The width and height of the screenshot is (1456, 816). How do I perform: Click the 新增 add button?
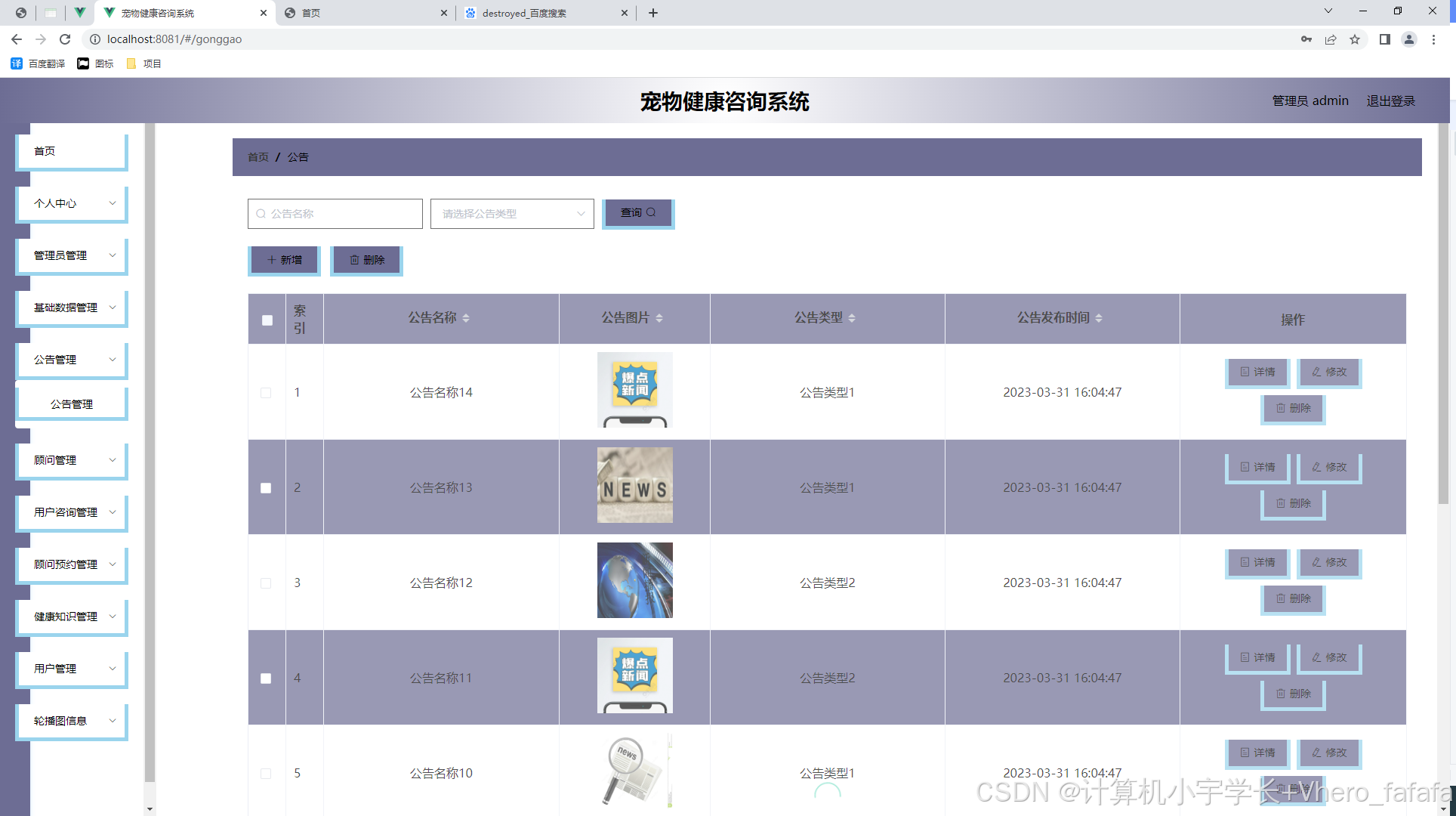point(284,260)
